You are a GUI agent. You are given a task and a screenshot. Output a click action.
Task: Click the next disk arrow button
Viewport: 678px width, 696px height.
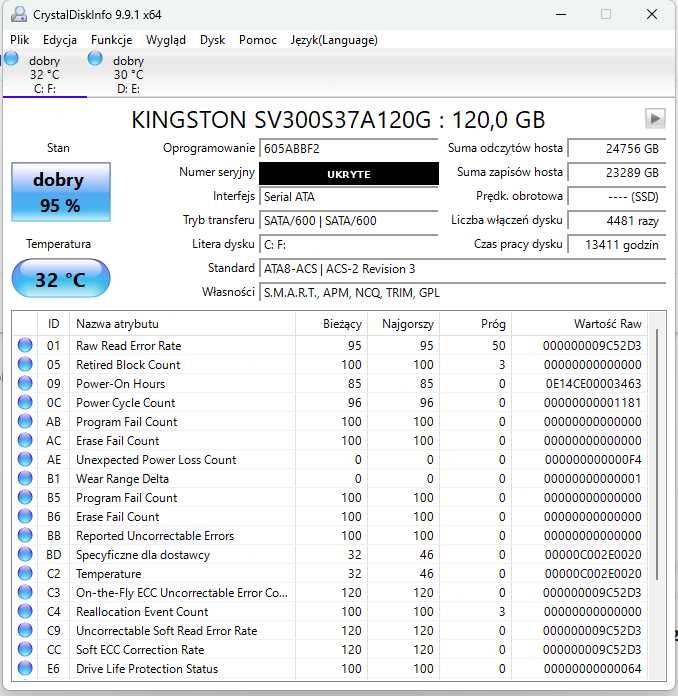point(655,119)
